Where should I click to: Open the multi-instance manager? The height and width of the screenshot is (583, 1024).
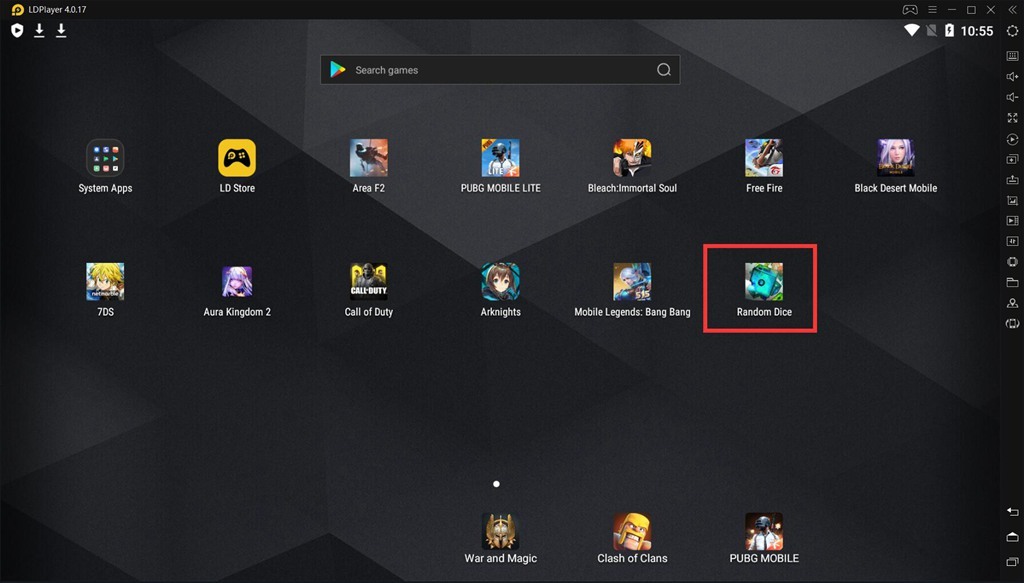(x=1012, y=159)
